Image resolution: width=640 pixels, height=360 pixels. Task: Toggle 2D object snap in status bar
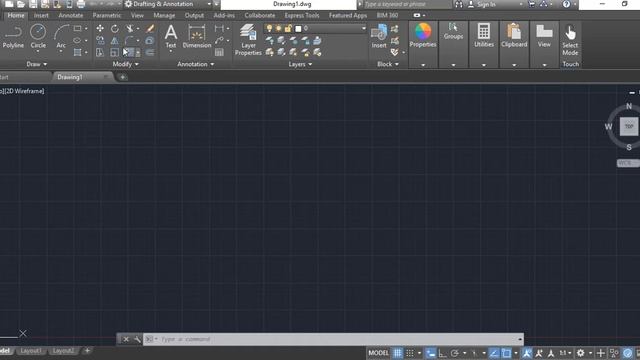pos(506,353)
